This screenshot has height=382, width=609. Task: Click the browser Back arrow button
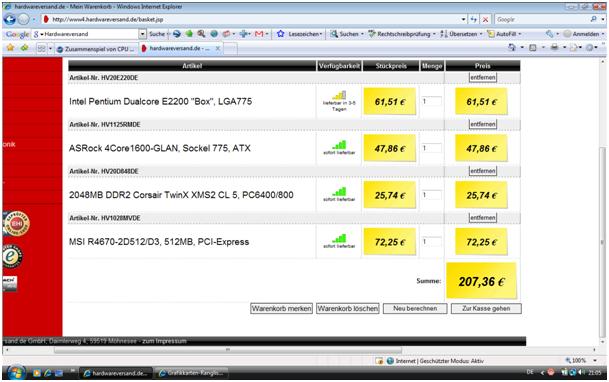[x=10, y=19]
